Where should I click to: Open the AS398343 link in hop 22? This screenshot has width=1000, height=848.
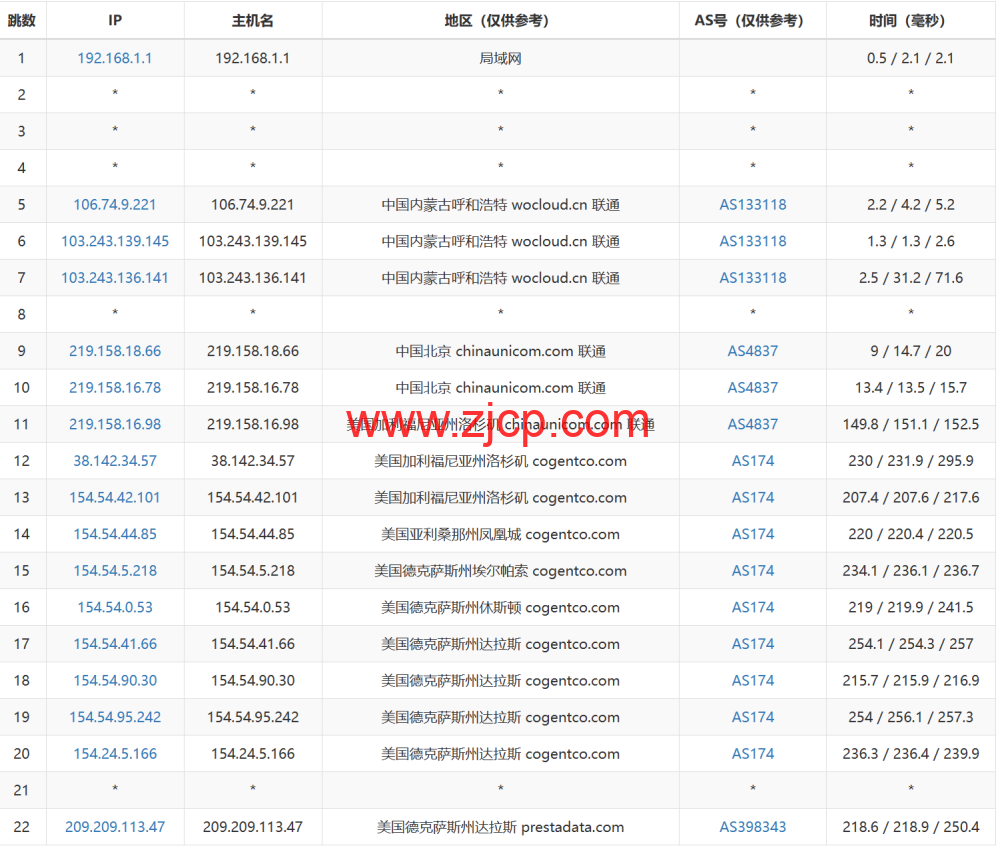pos(753,827)
